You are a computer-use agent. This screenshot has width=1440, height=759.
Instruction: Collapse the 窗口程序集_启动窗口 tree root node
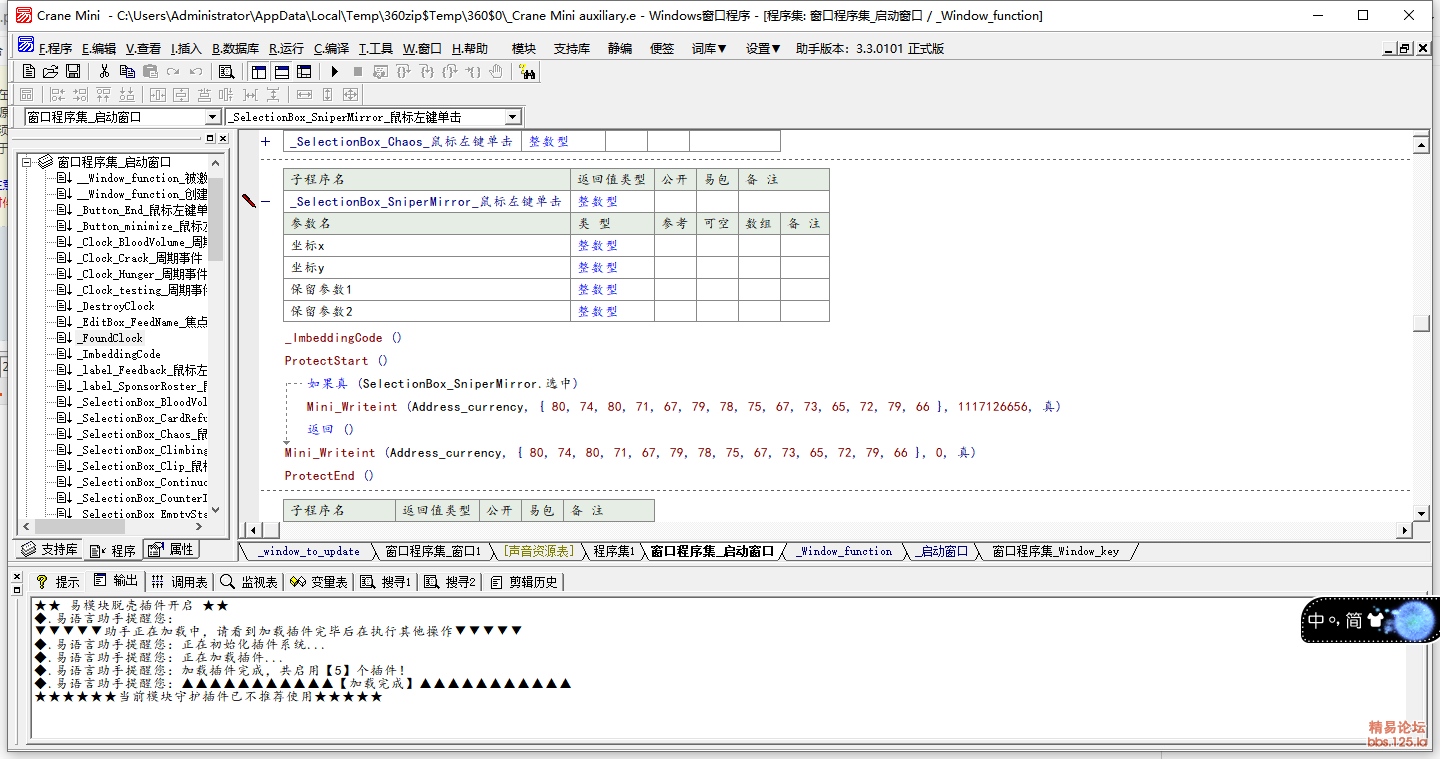coord(27,162)
